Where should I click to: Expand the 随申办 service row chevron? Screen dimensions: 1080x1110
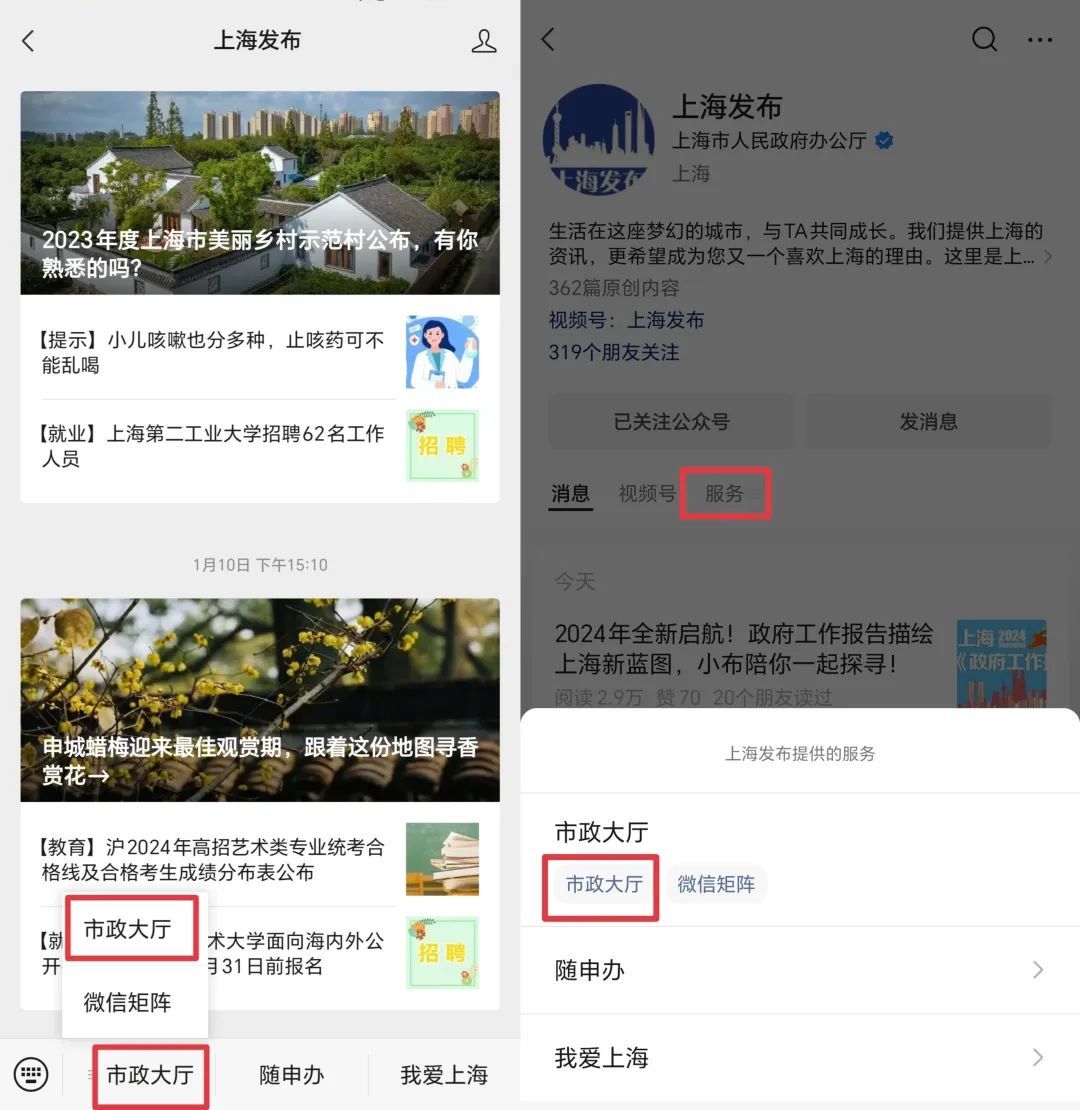click(1038, 970)
